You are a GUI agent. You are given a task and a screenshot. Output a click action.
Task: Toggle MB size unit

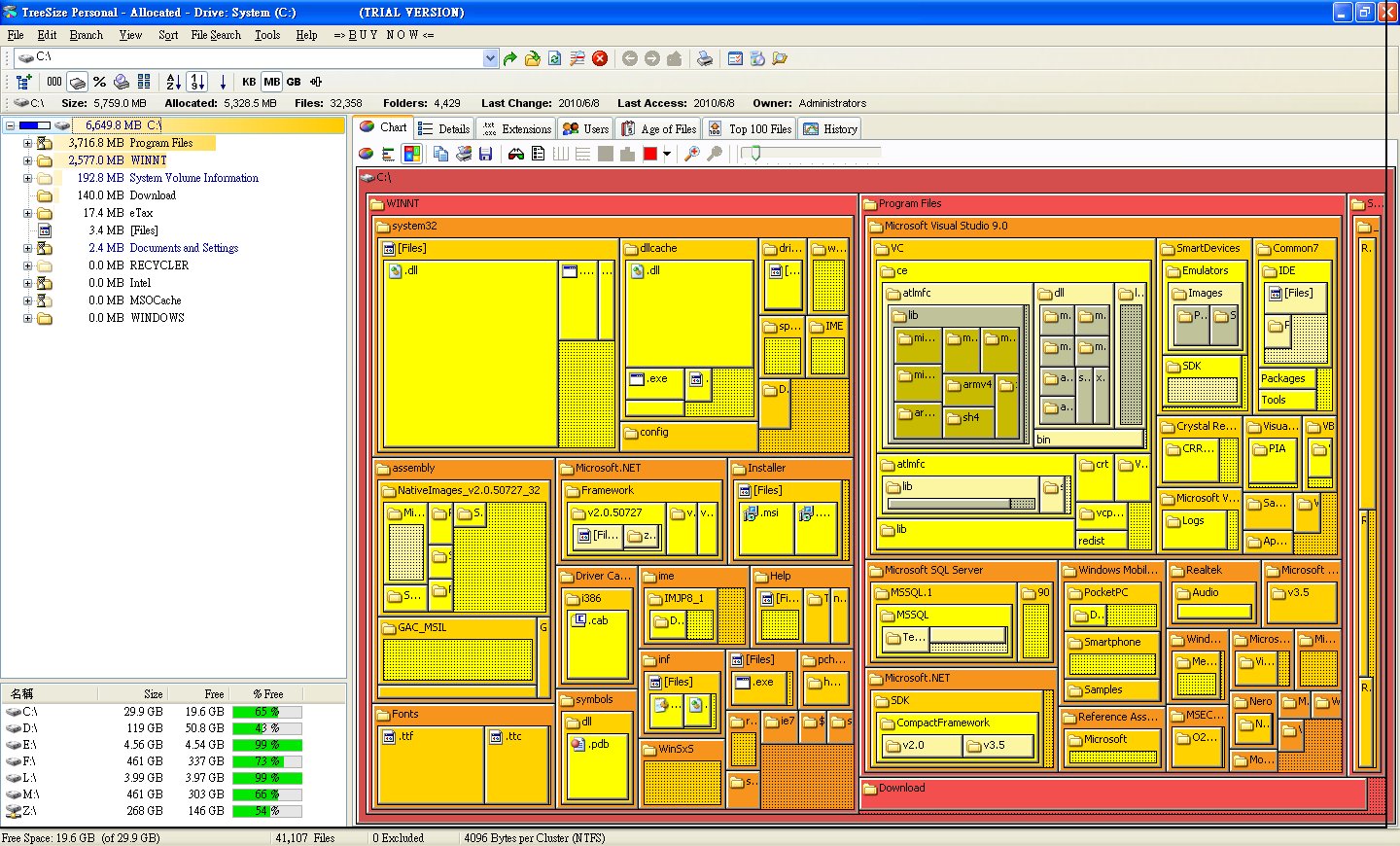coord(271,82)
